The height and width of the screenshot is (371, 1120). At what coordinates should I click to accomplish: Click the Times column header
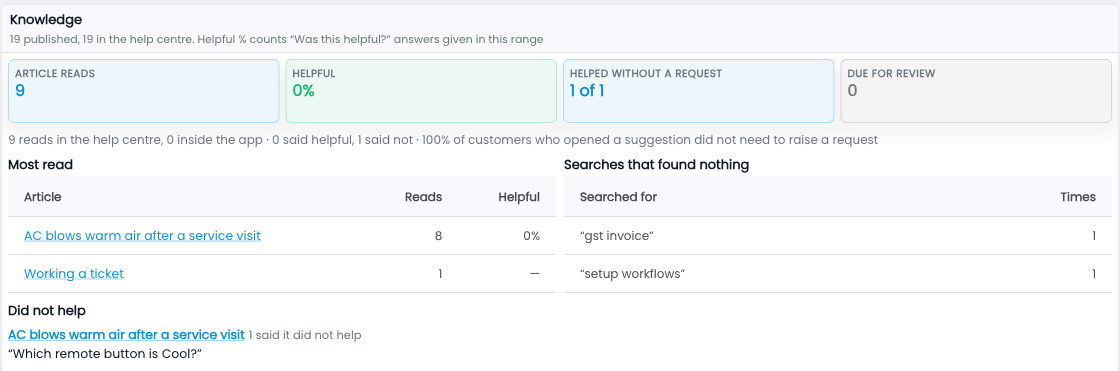point(1078,197)
